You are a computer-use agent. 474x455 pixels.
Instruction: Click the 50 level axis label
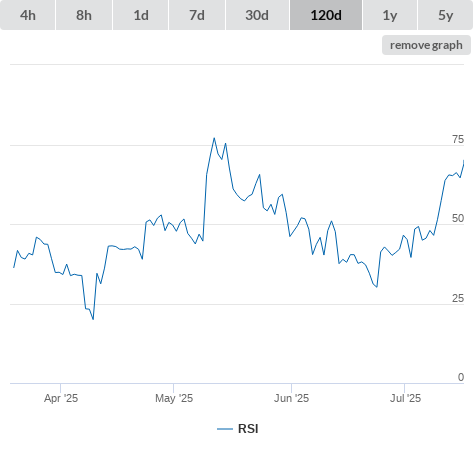[458, 218]
